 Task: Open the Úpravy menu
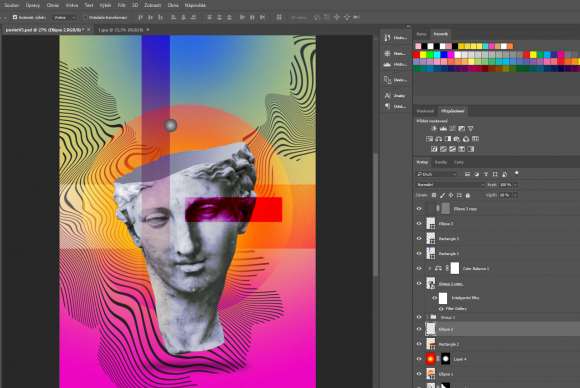coord(33,5)
